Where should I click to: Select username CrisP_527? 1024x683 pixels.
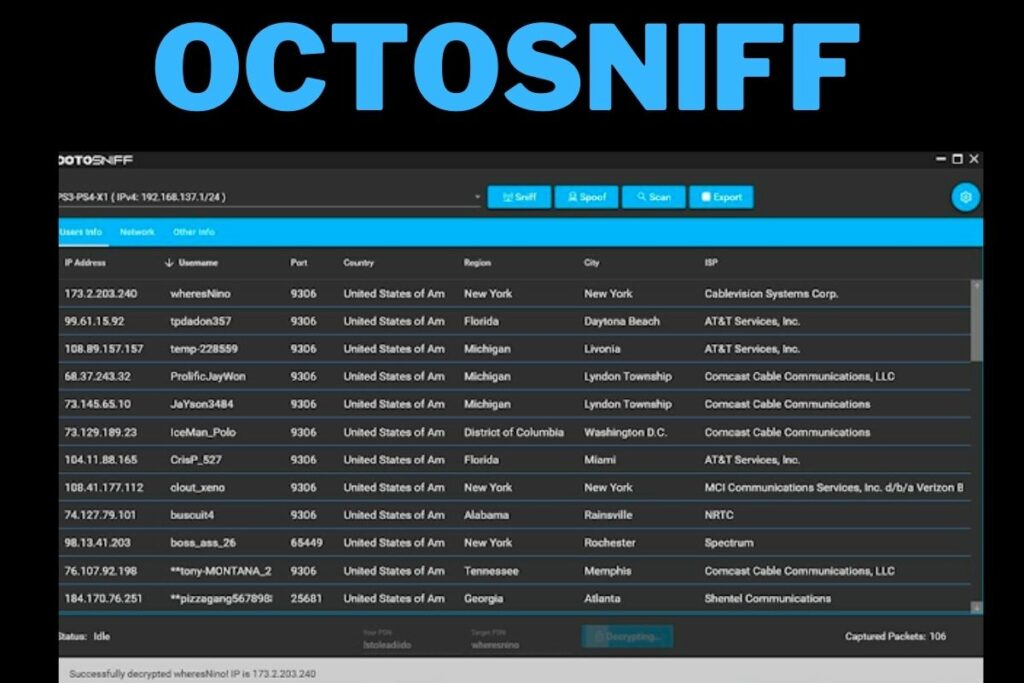pyautogui.click(x=196, y=460)
